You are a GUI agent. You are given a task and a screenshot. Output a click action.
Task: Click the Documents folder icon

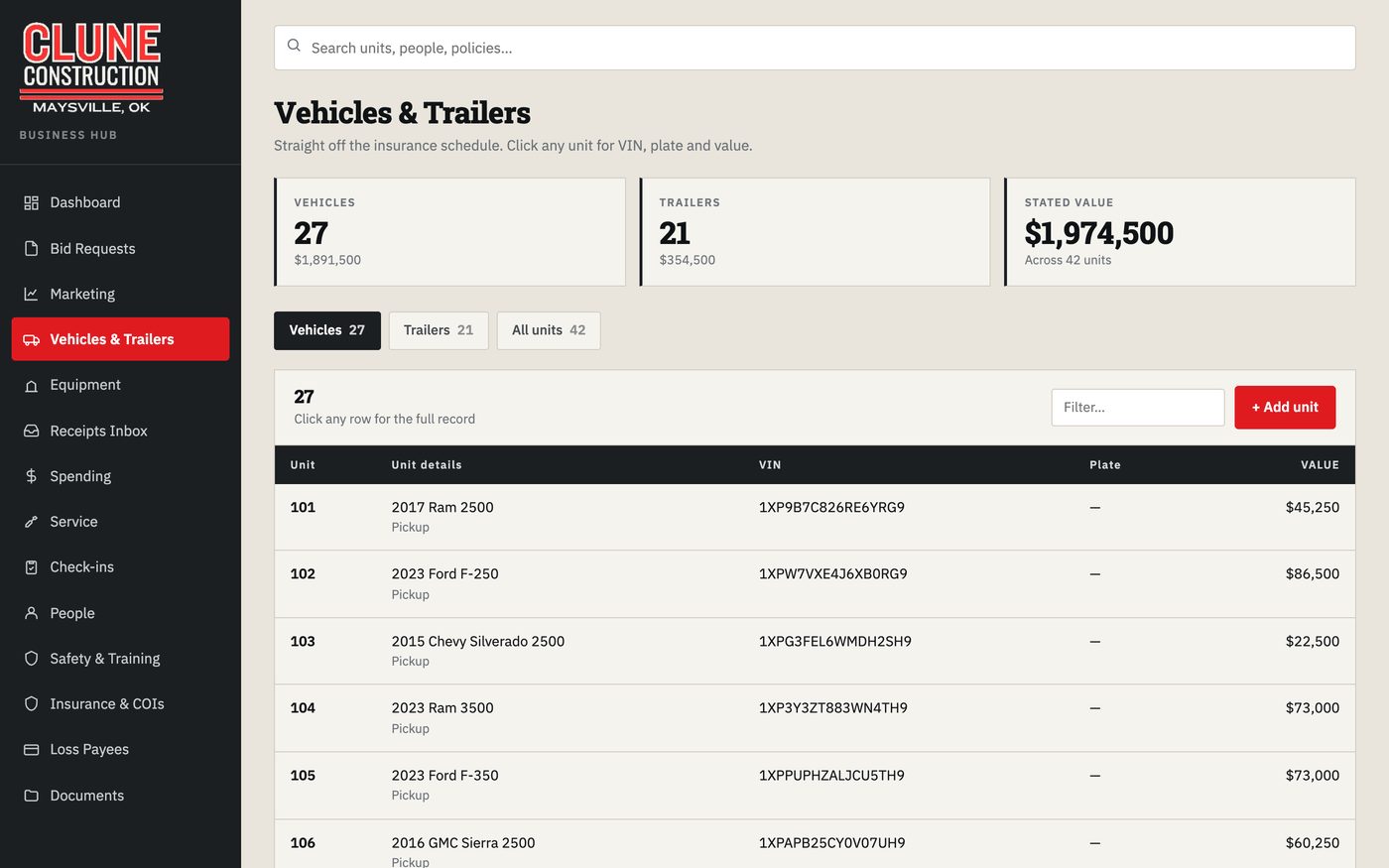31,796
